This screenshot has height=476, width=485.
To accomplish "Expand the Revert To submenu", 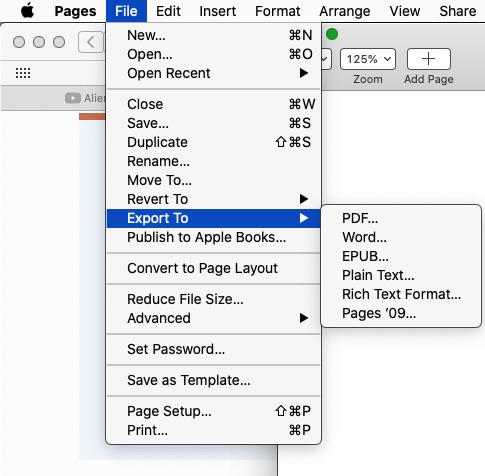I will [213, 199].
